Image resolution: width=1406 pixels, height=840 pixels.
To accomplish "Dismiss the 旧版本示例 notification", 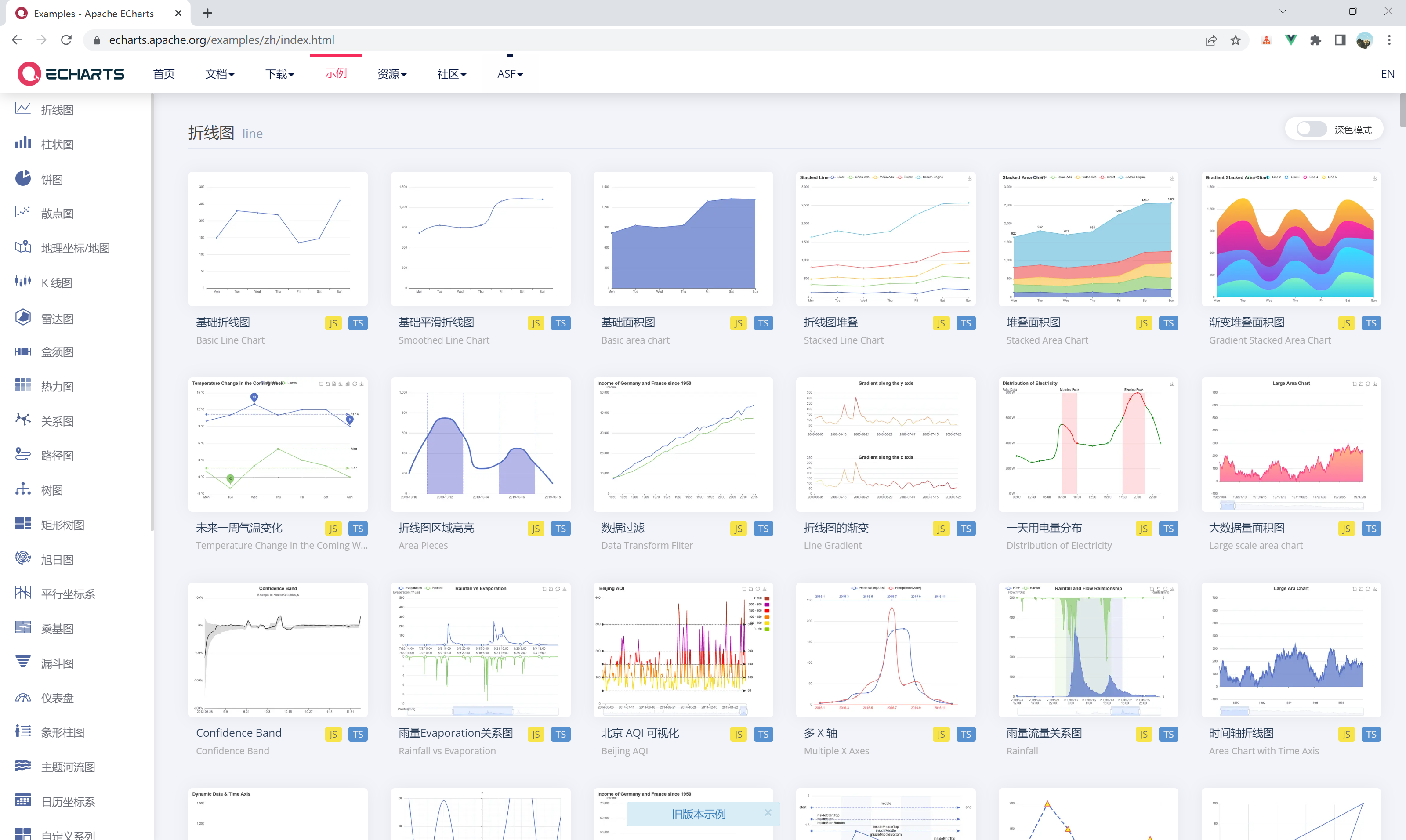I will (768, 812).
